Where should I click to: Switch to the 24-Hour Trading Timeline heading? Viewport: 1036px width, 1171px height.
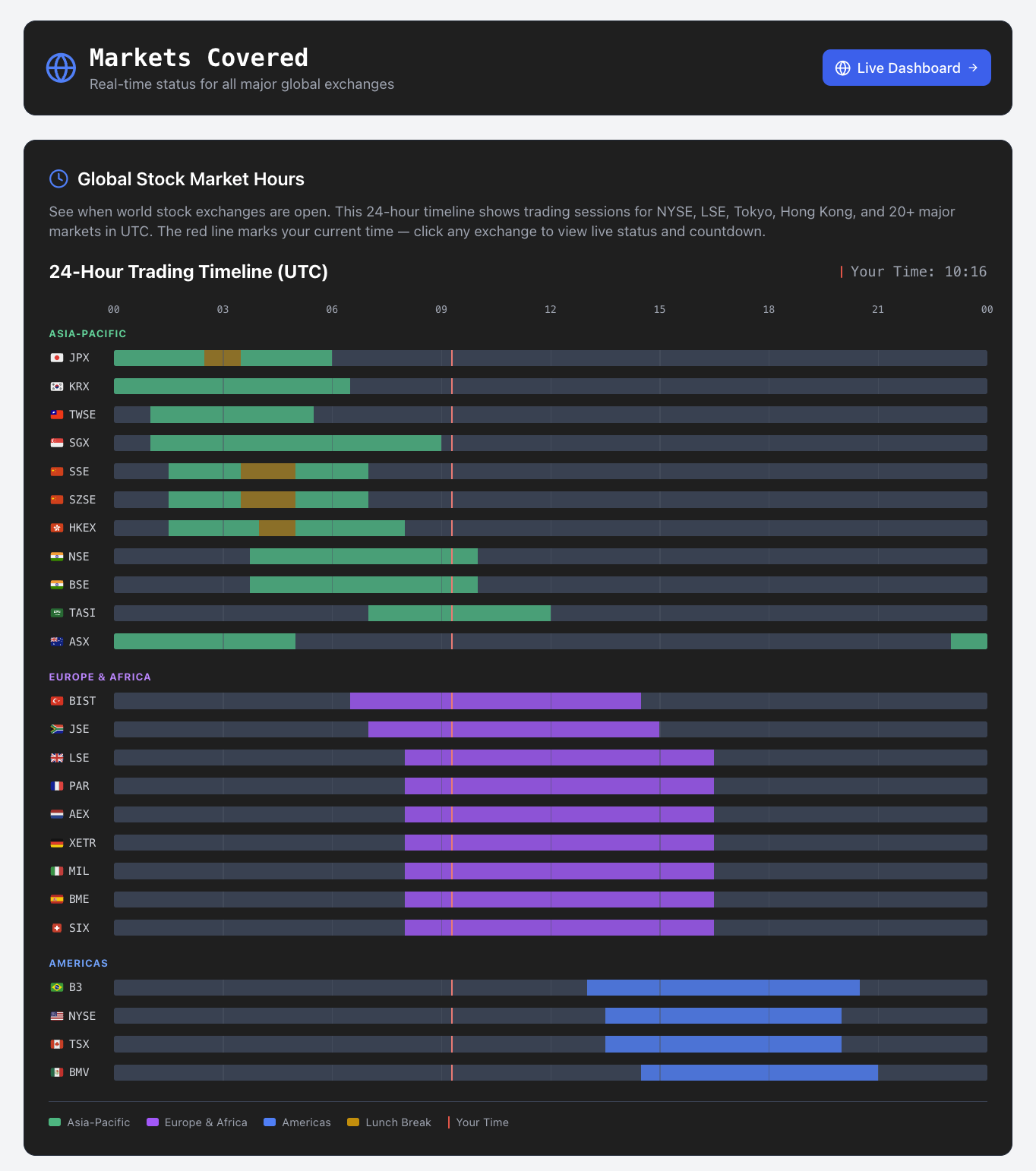click(x=188, y=272)
